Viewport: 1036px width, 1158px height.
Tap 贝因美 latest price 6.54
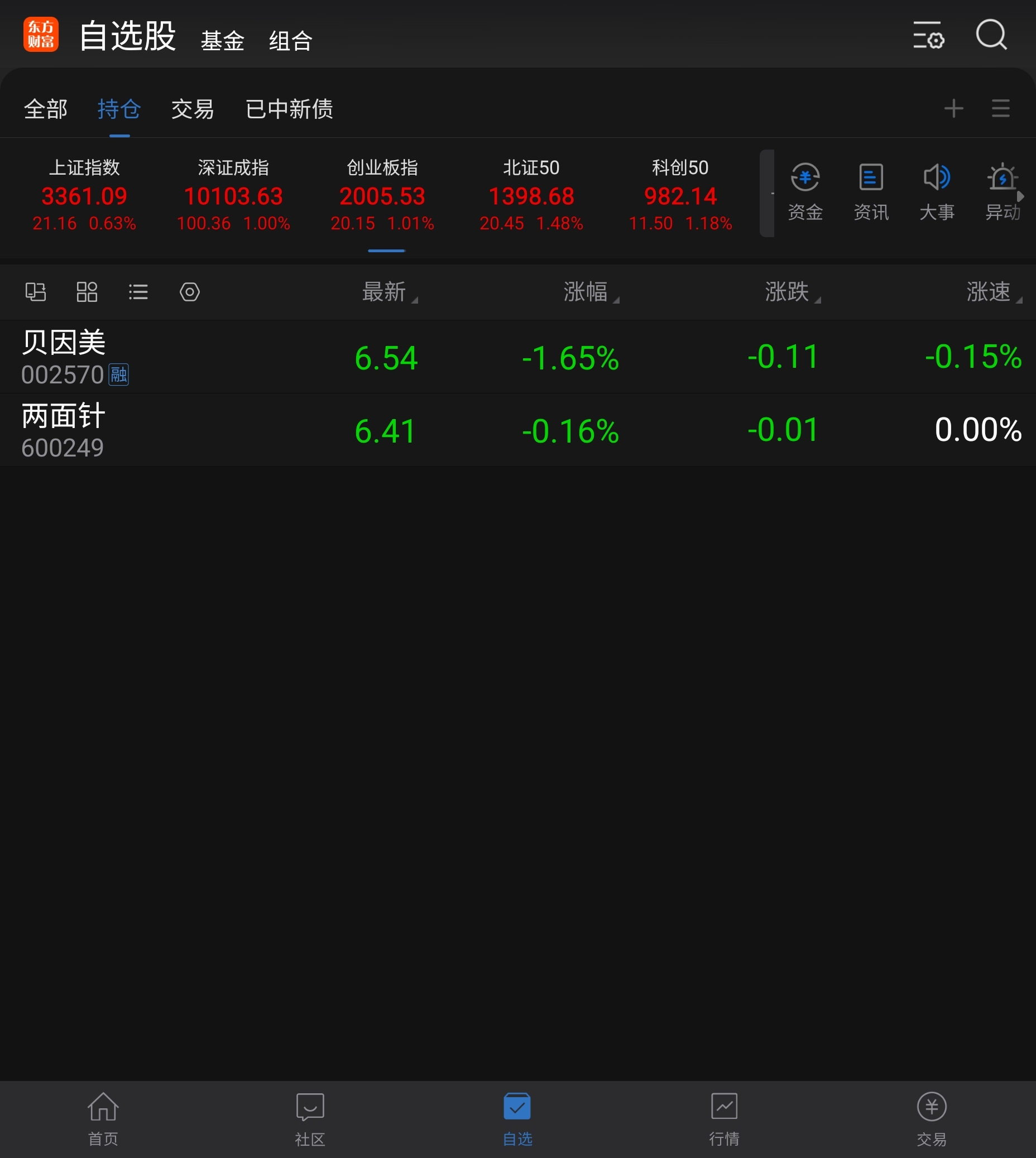tap(386, 358)
